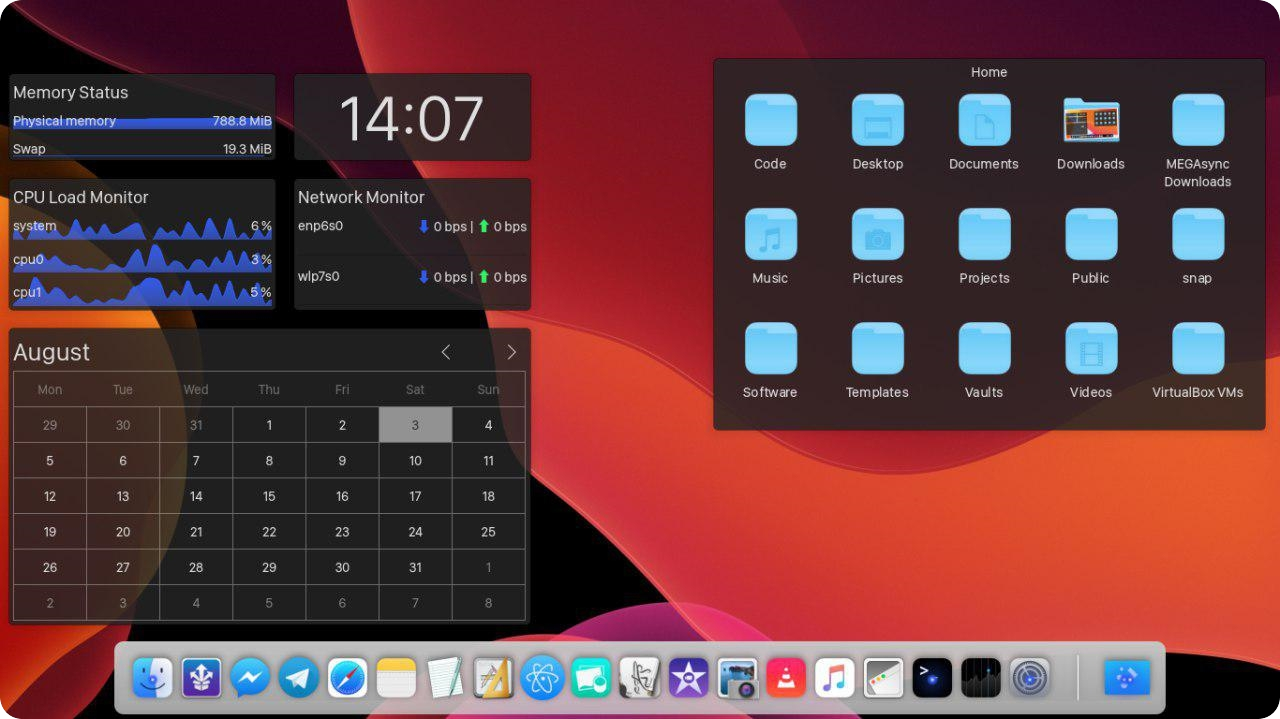Image resolution: width=1280 pixels, height=719 pixels.
Task: Open the purple iMovie star icon
Action: point(689,678)
